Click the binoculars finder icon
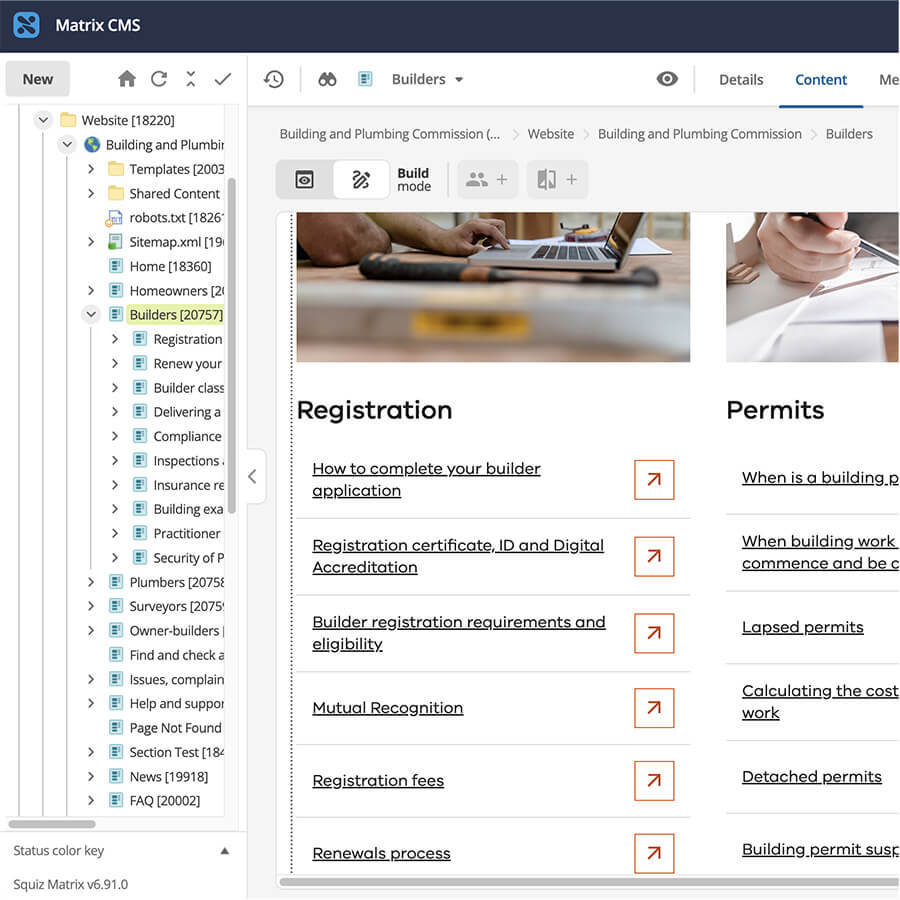 pos(327,79)
